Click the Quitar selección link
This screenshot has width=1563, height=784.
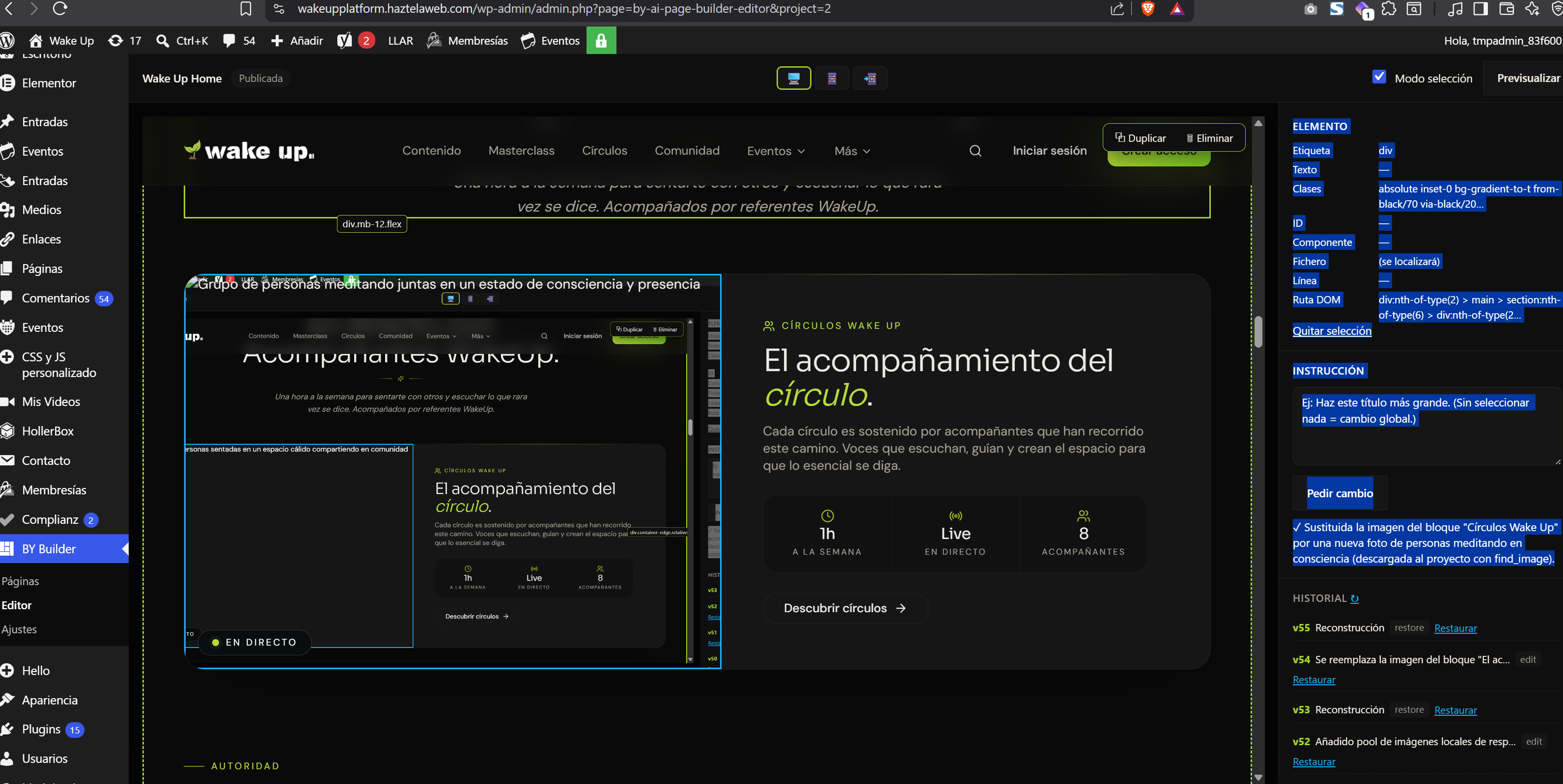[1332, 330]
